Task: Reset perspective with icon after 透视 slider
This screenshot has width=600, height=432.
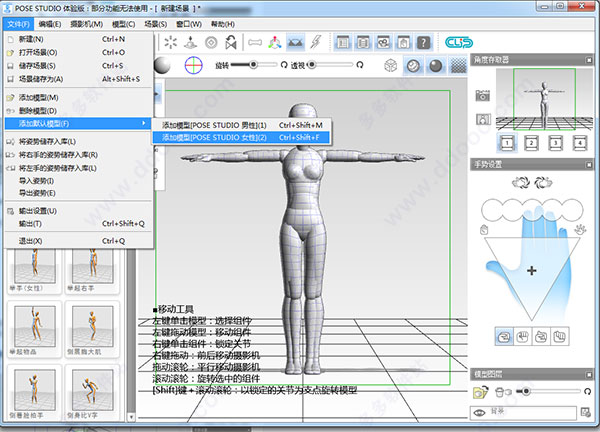Action: pos(359,65)
